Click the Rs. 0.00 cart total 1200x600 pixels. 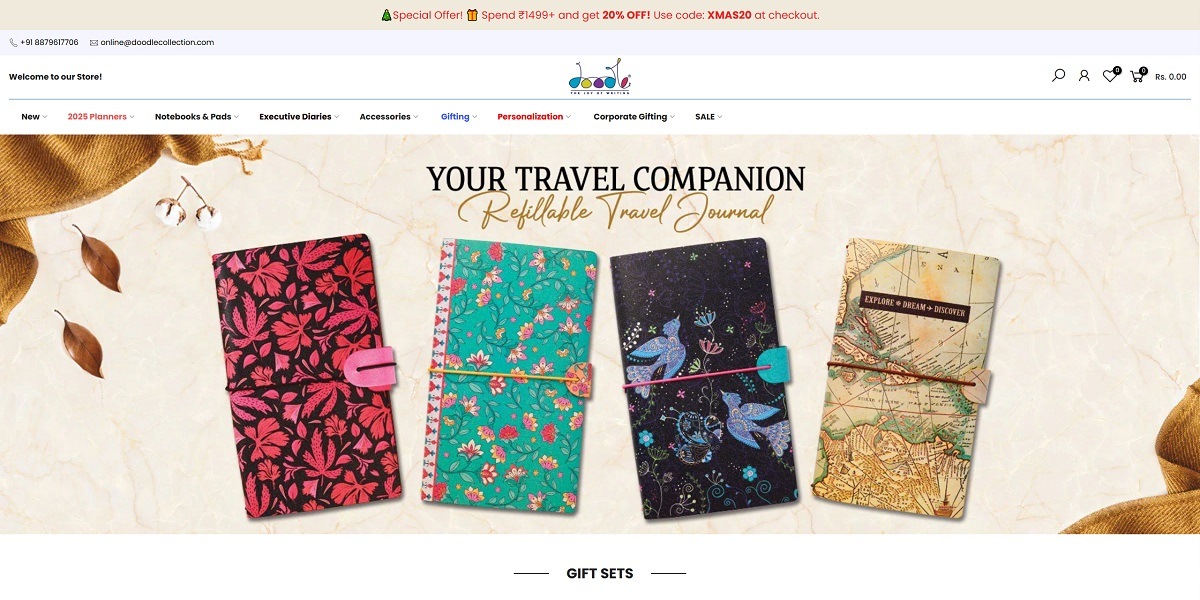pos(1171,77)
